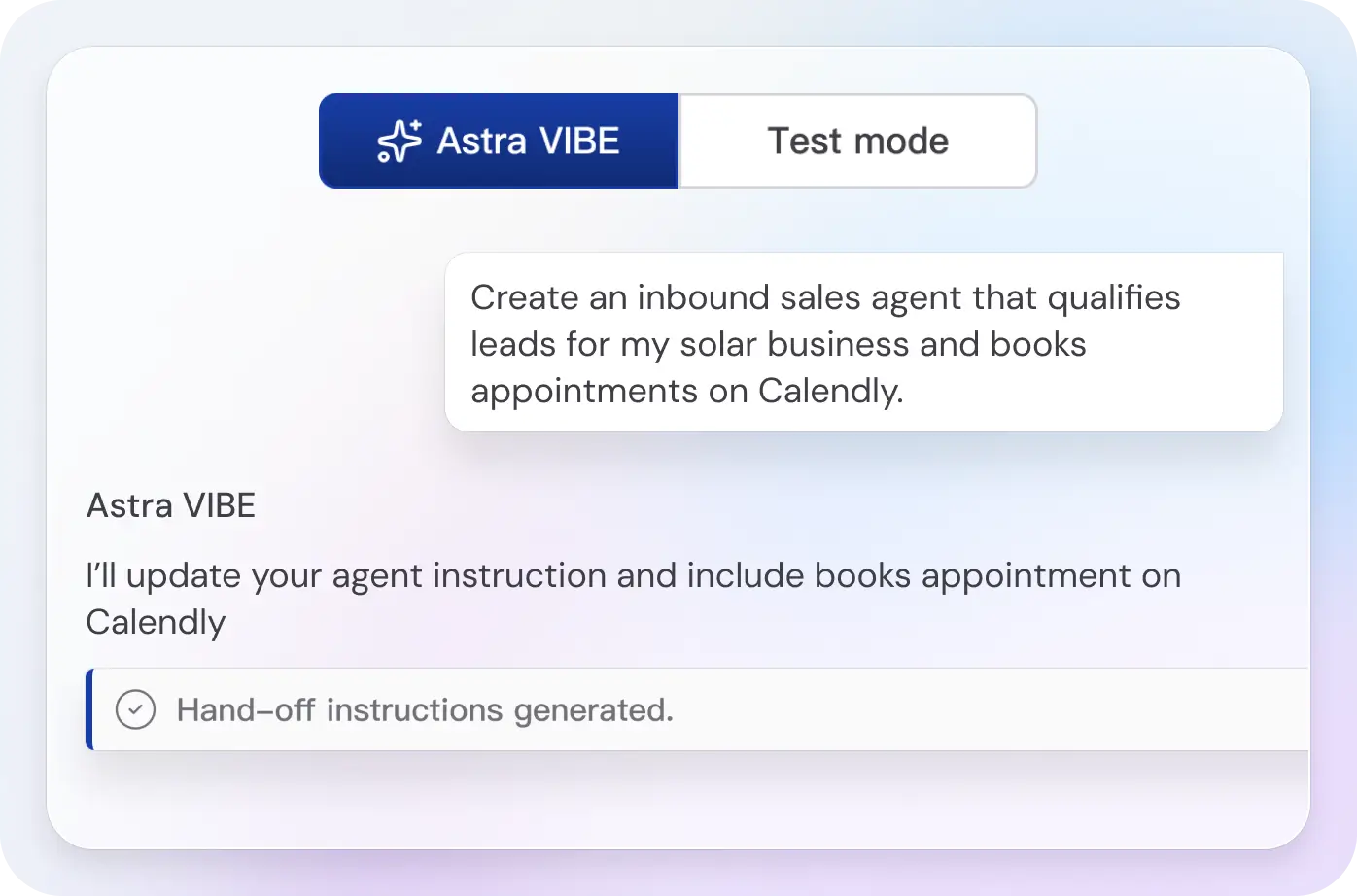The width and height of the screenshot is (1357, 896).
Task: Enable Test mode using the segmented control
Action: (x=856, y=140)
